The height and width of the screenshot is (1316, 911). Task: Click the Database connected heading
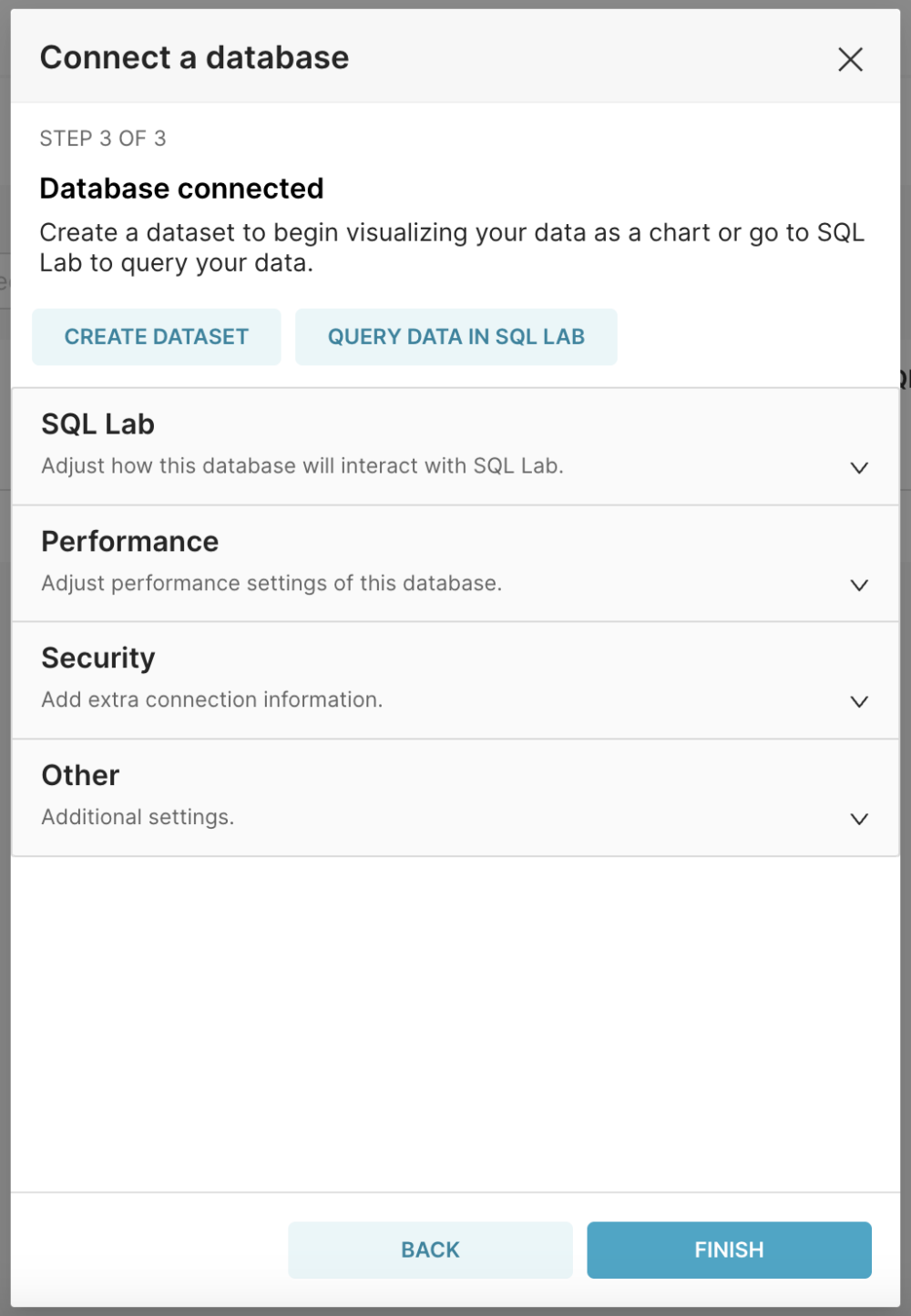point(181,189)
